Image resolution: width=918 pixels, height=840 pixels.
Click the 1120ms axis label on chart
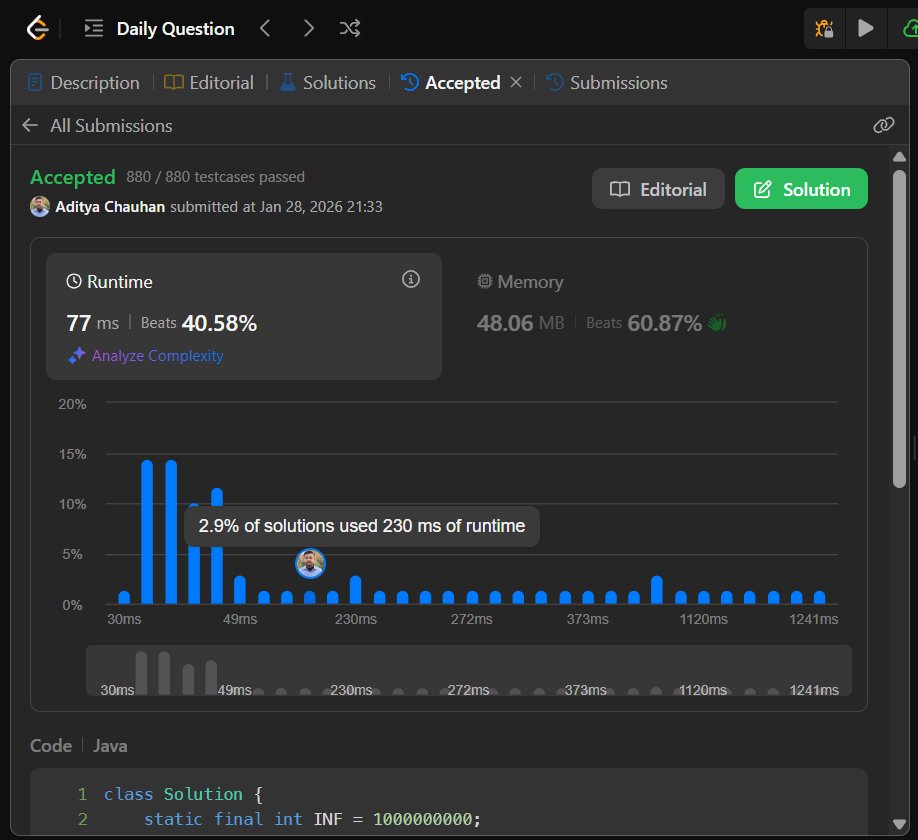(703, 619)
